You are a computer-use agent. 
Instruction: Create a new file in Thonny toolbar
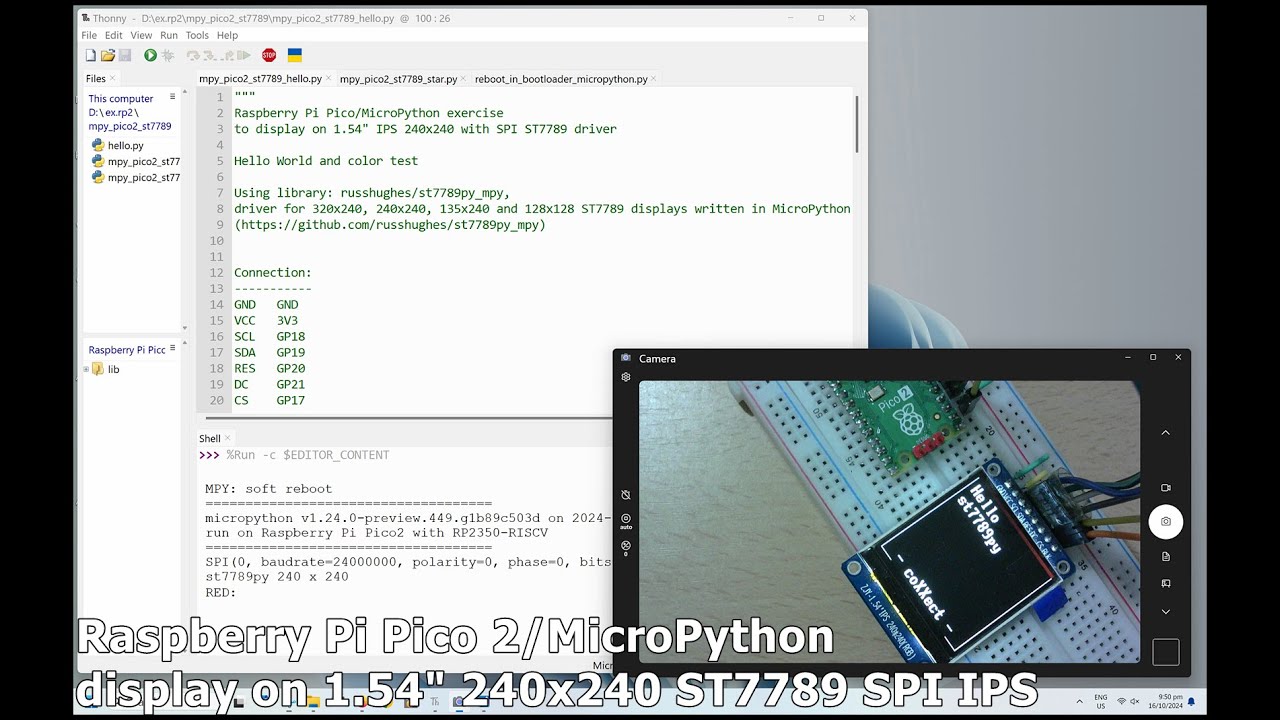(x=91, y=56)
